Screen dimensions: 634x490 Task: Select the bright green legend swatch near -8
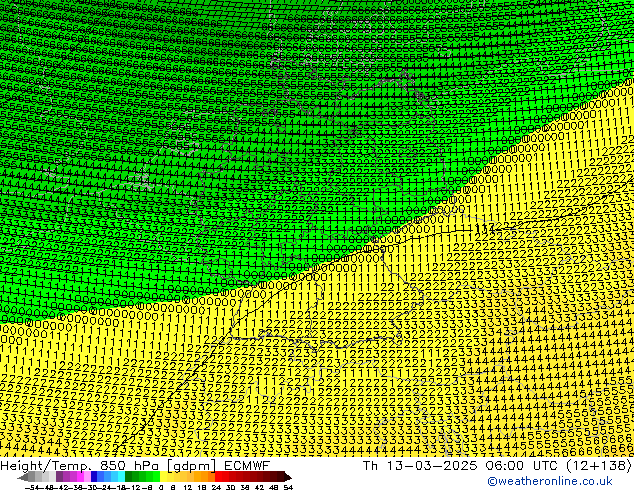(x=156, y=476)
